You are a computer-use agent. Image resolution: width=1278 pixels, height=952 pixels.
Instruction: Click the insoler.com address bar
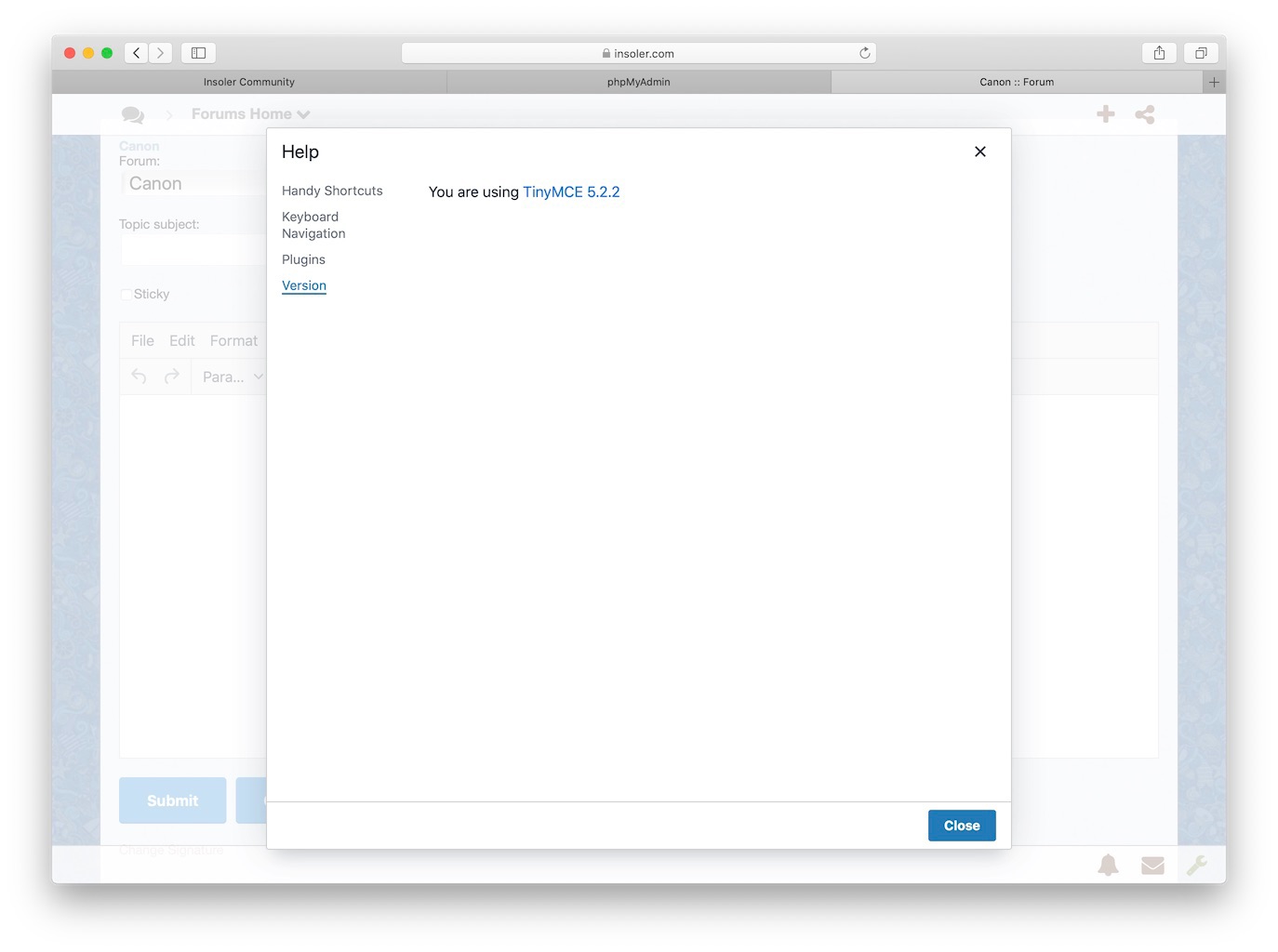coord(638,53)
